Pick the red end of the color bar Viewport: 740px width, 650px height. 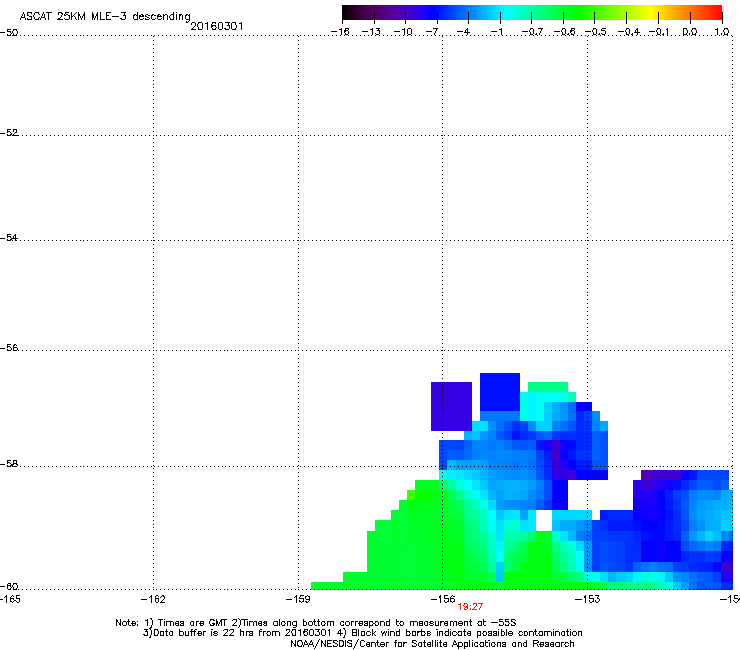(715, 13)
